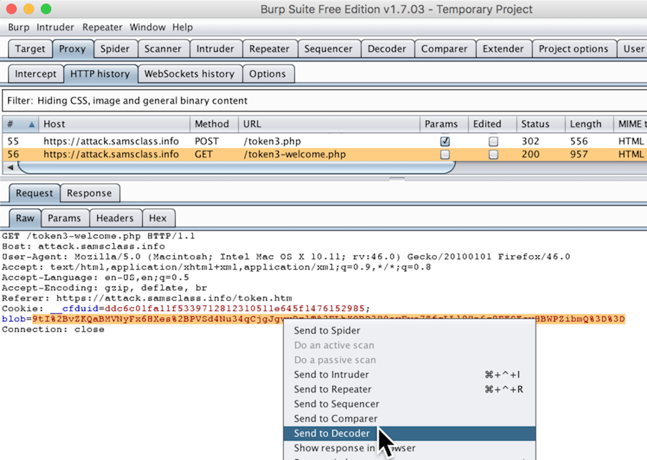
Task: Click the filter bar to edit filters
Action: coord(324,101)
